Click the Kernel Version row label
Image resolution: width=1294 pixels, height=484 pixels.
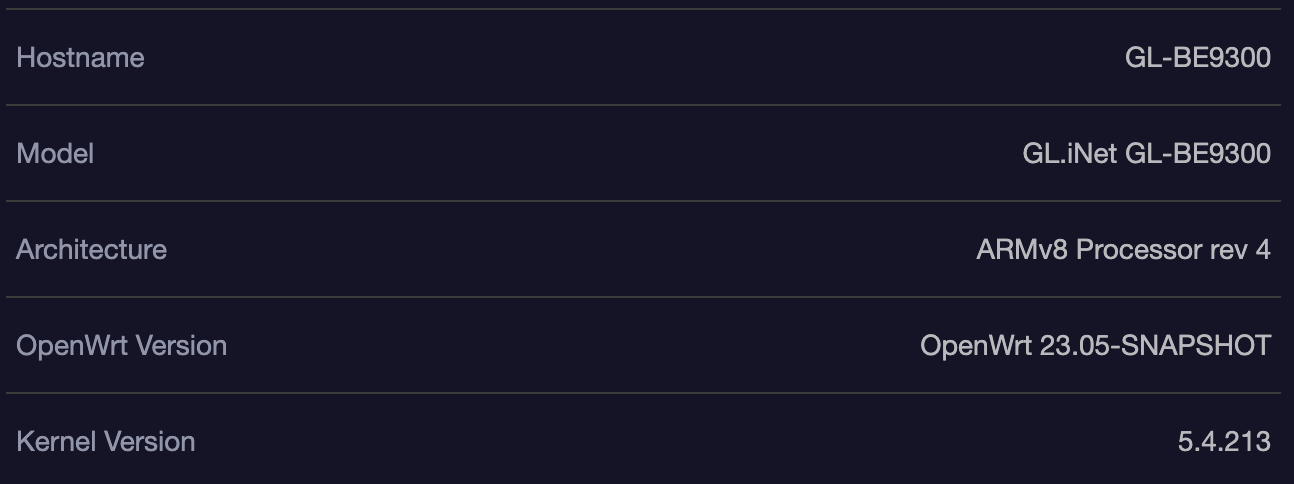(105, 442)
